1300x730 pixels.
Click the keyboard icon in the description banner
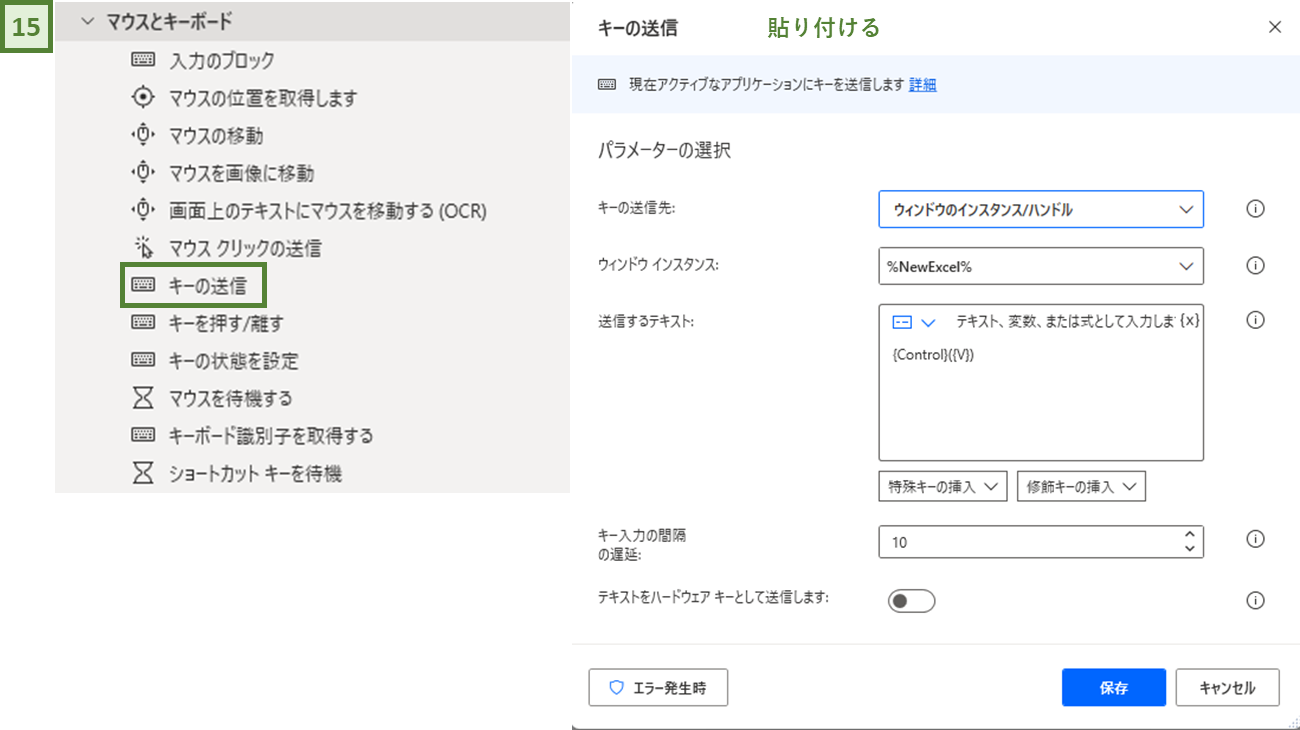click(x=607, y=85)
